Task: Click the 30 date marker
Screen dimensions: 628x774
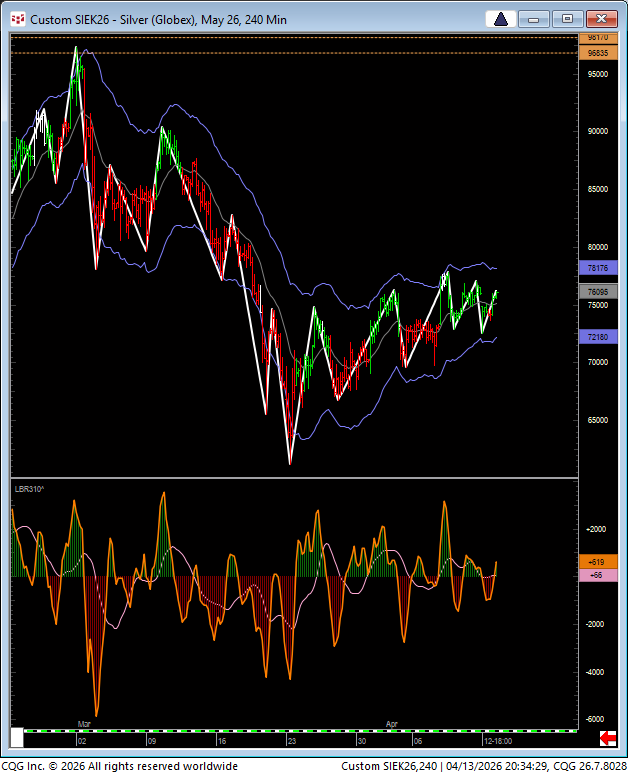Action: (x=362, y=741)
